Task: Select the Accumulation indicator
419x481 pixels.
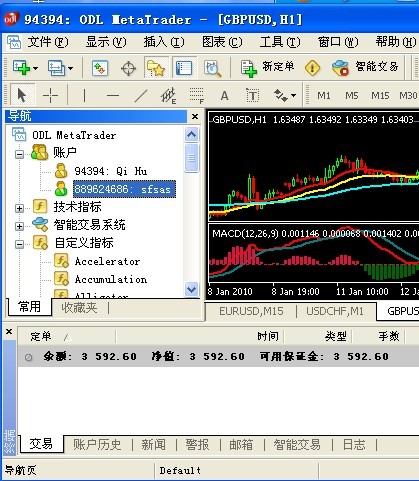Action: tap(111, 279)
